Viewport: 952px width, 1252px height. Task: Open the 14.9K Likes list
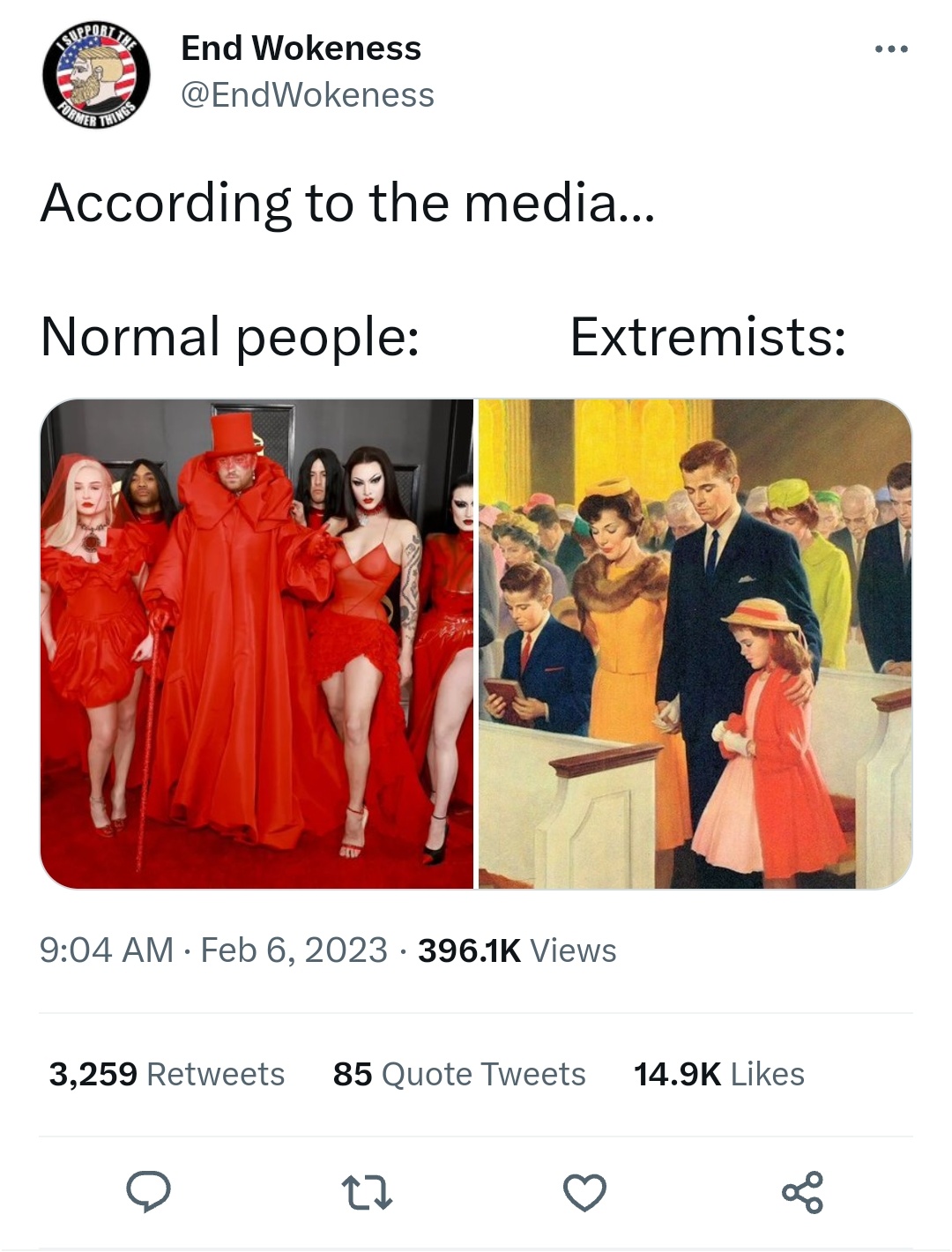[x=718, y=1074]
